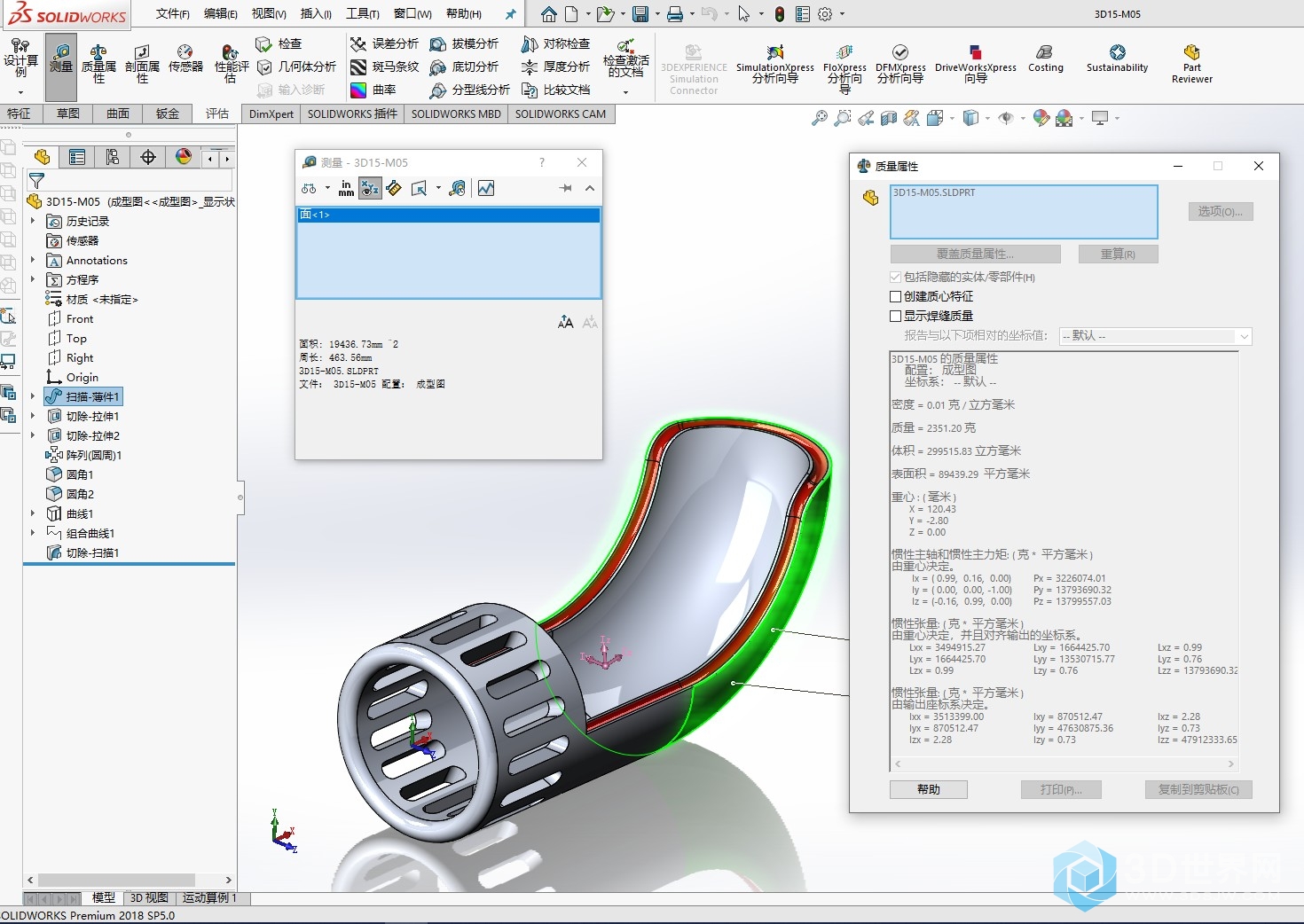Open the 插入(I) menu
Screen dimensions: 1304x924
click(x=316, y=13)
